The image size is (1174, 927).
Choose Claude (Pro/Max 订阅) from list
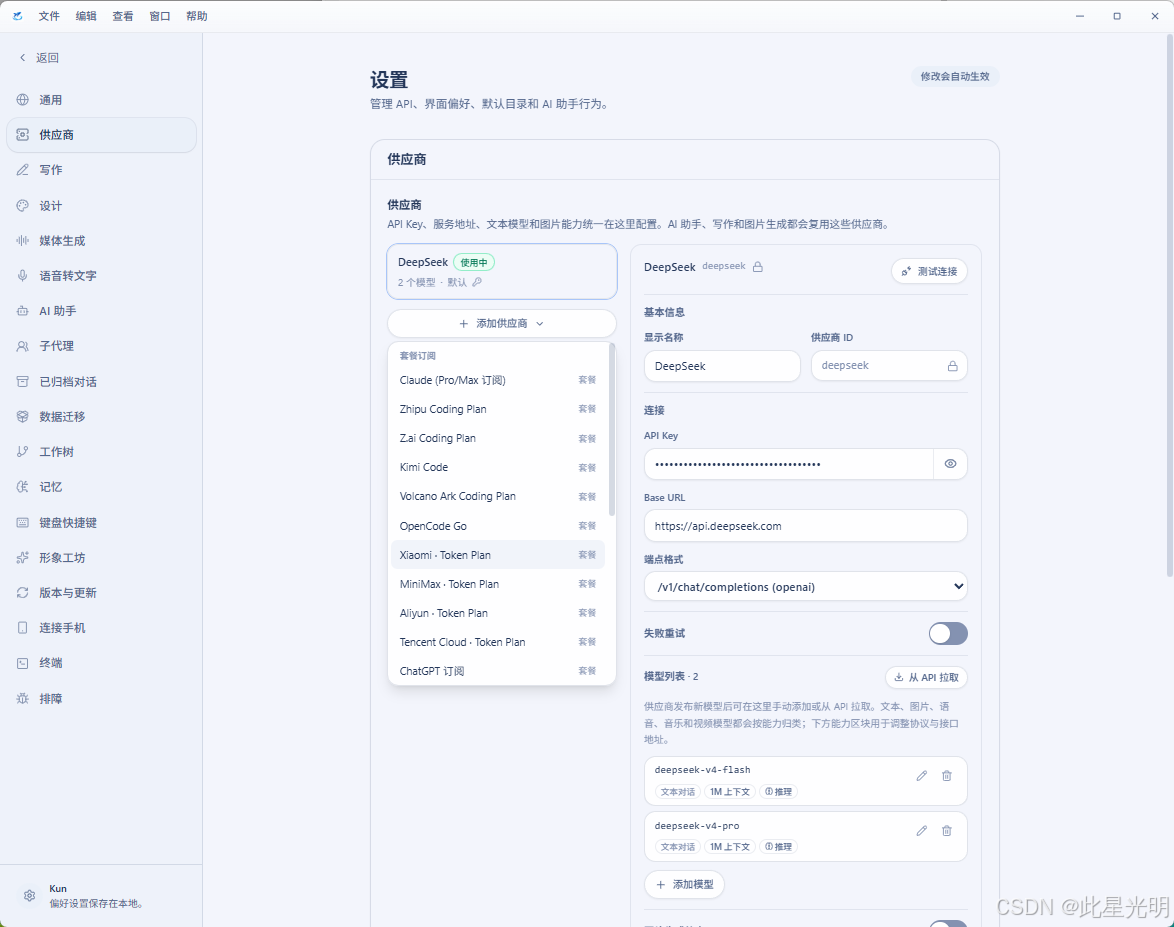click(x=498, y=380)
